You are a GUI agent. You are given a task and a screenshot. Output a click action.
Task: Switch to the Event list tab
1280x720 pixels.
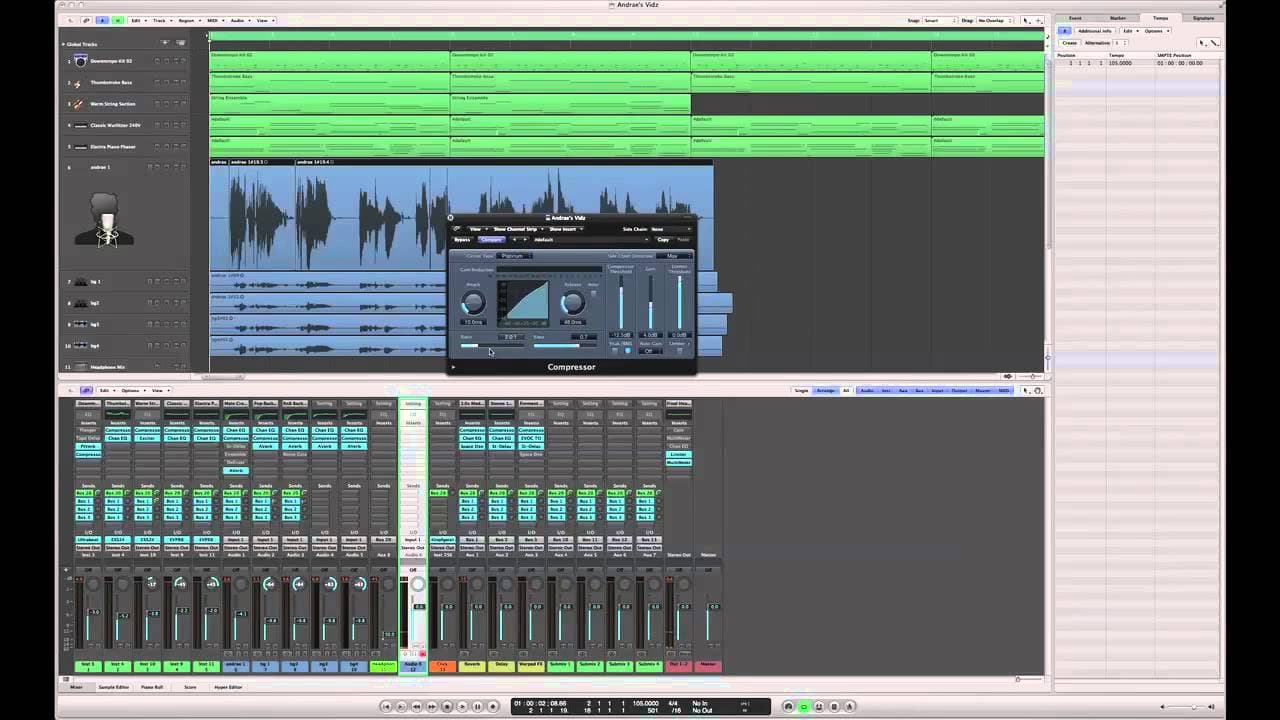point(1075,18)
